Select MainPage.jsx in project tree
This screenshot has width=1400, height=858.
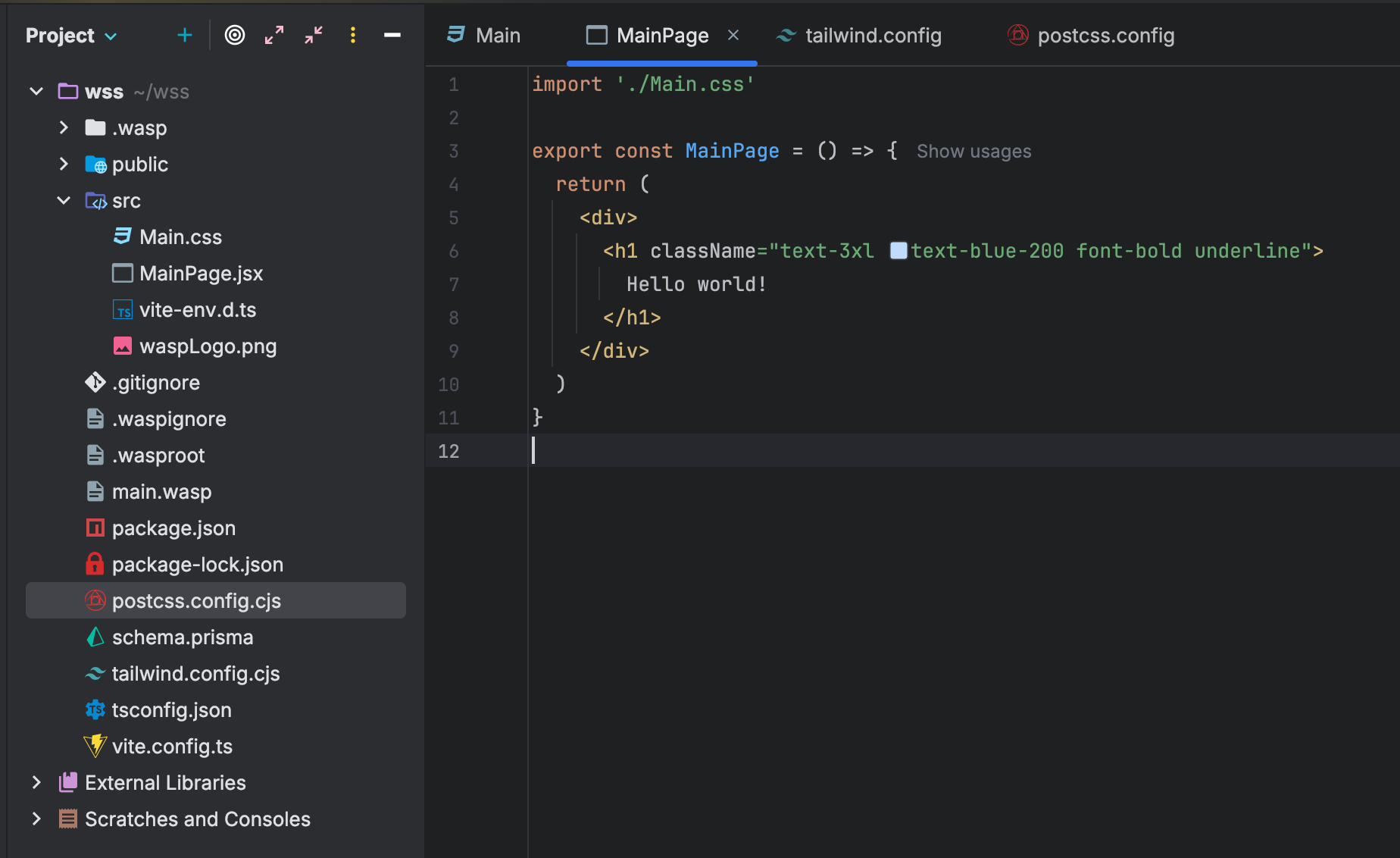coord(201,274)
